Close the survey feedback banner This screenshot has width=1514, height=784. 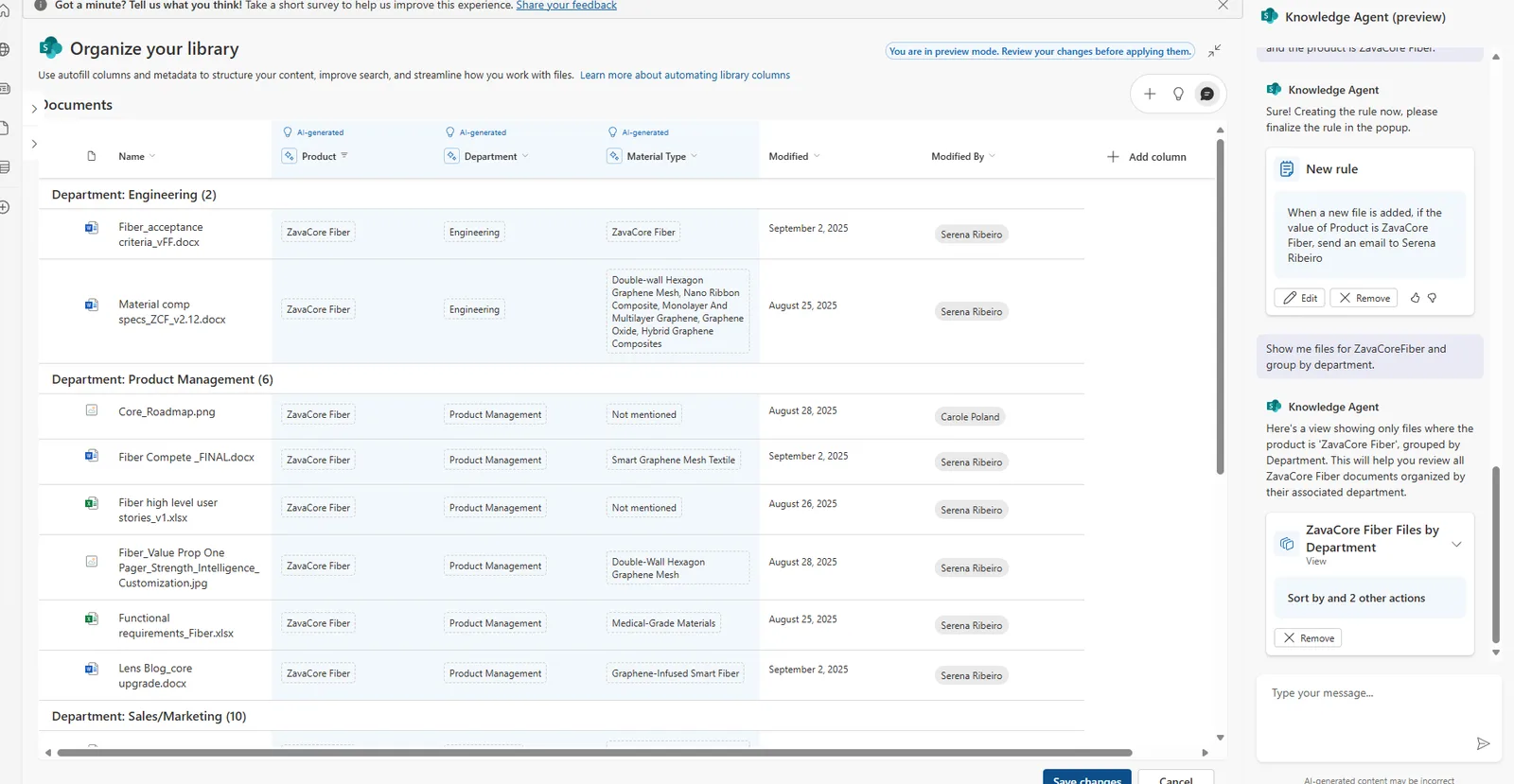pyautogui.click(x=1223, y=6)
